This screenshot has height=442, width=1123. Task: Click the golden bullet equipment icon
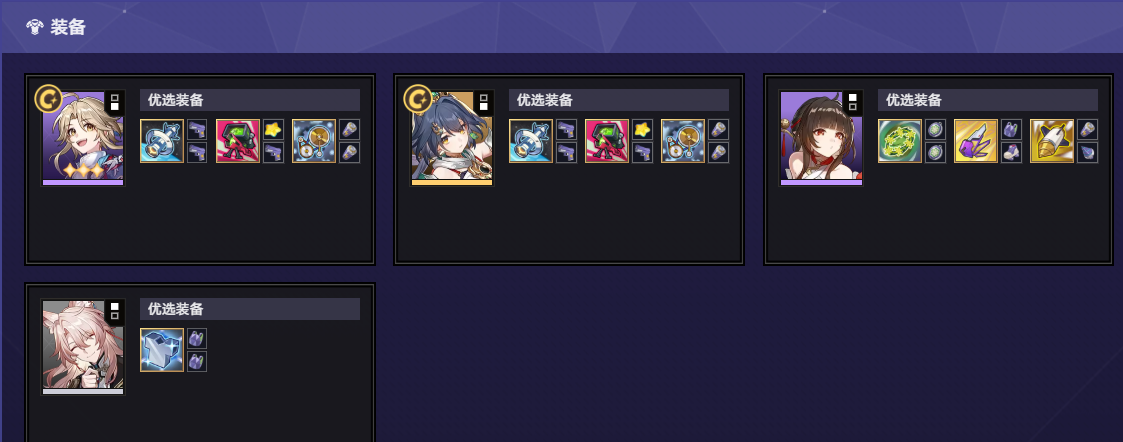coord(1052,141)
